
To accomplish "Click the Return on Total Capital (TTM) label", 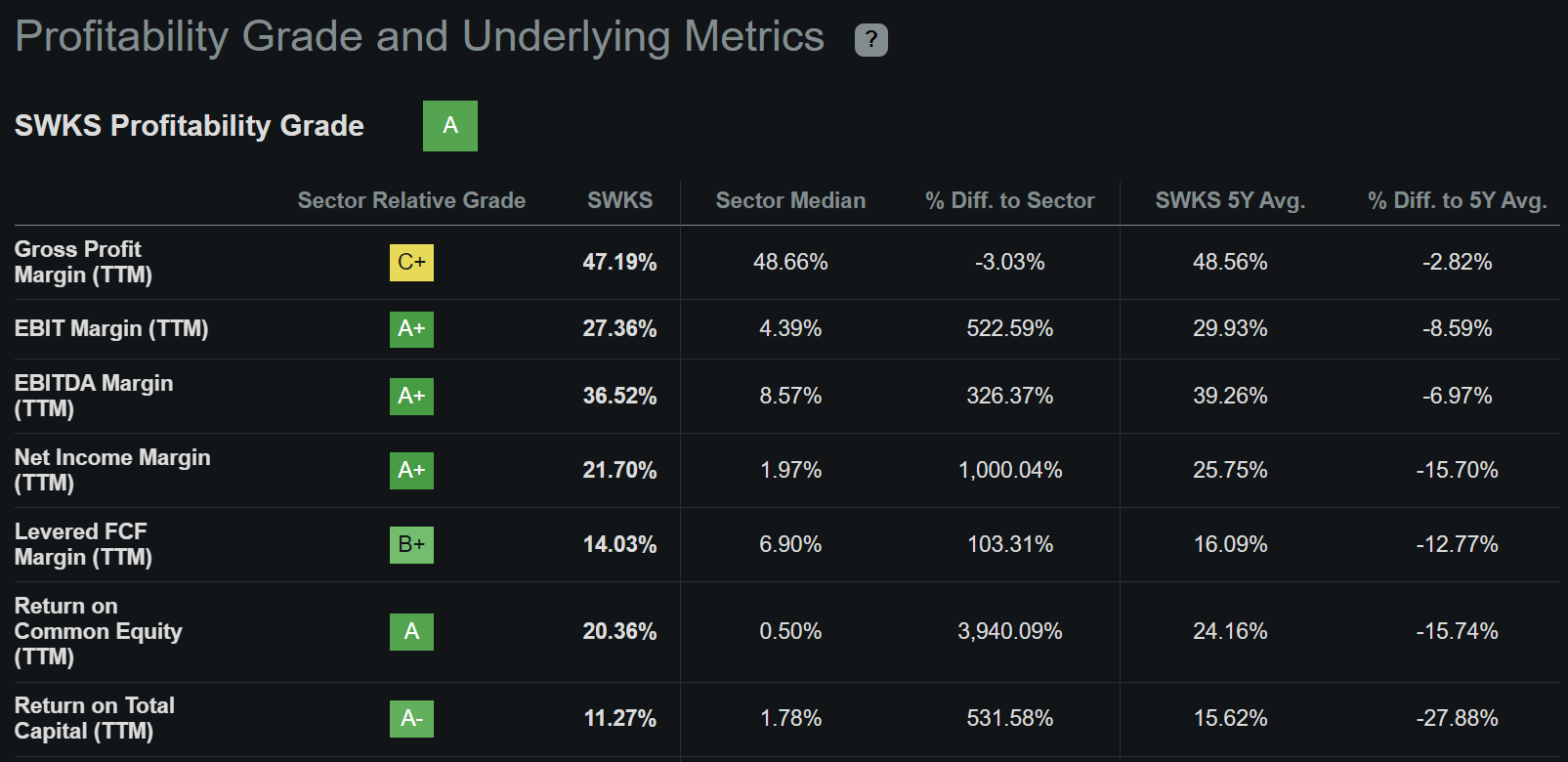I will coord(94,718).
